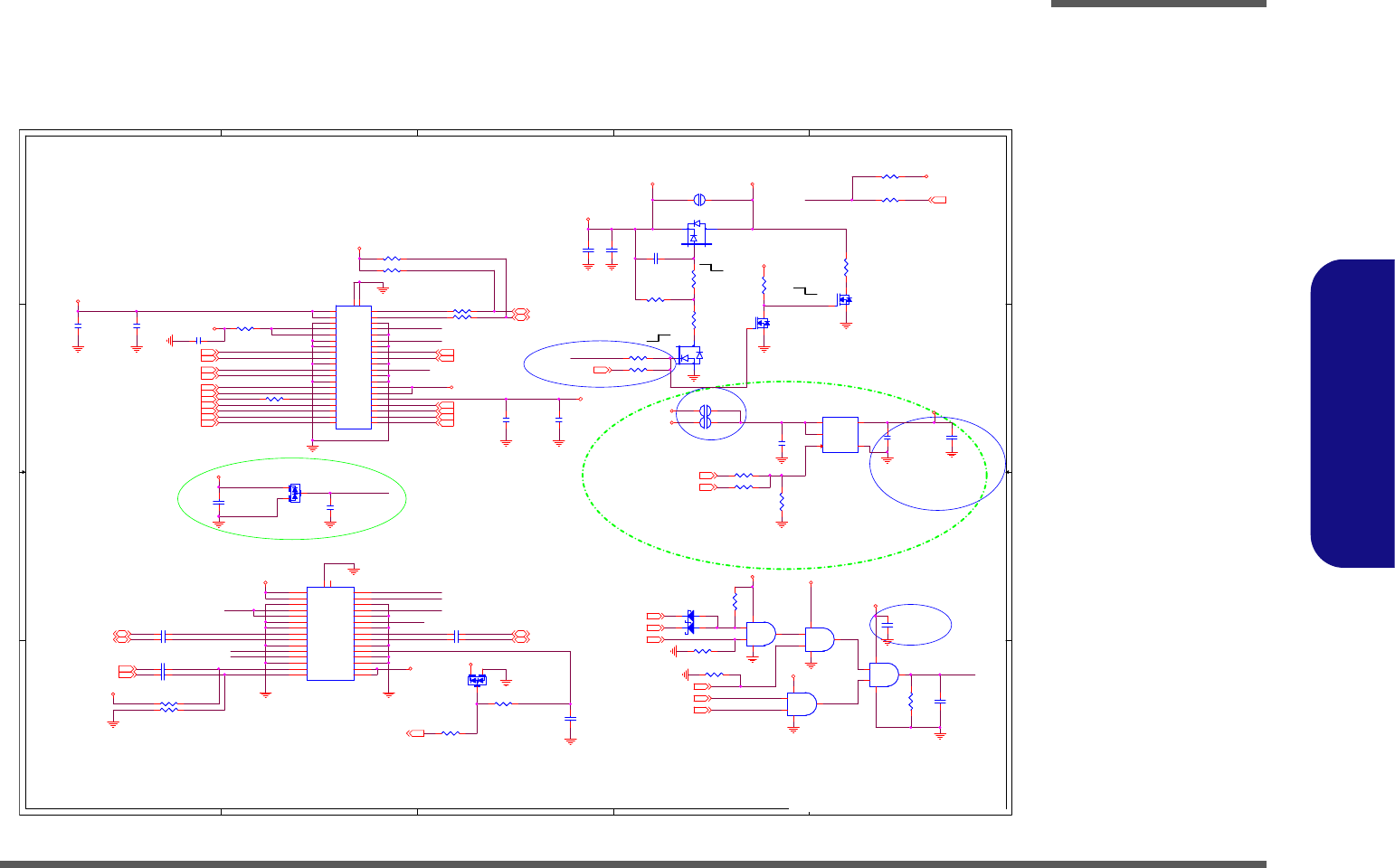Select the lower multi-pin IC block symbol

[330, 634]
